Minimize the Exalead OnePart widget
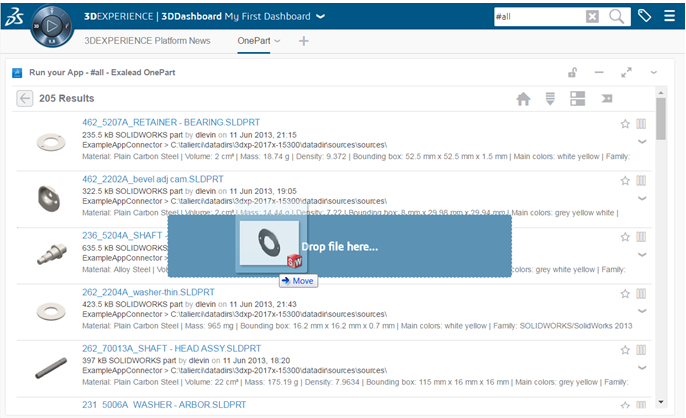The width and height of the screenshot is (686, 418). (x=599, y=72)
